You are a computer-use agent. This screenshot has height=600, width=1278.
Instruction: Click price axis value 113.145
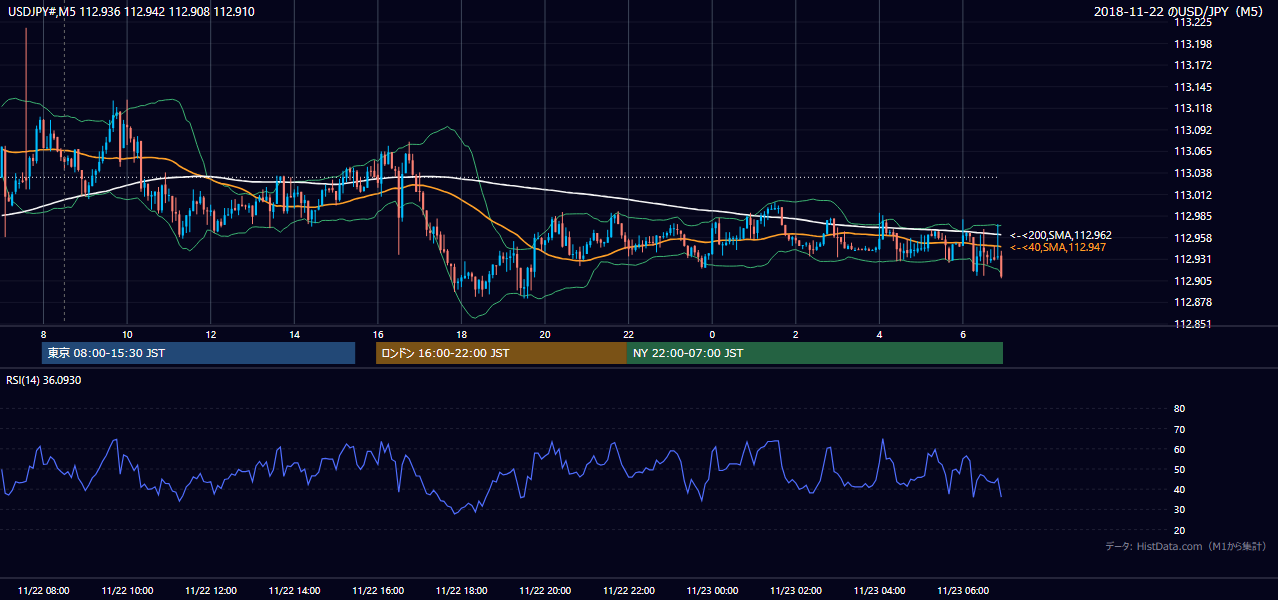click(1192, 87)
